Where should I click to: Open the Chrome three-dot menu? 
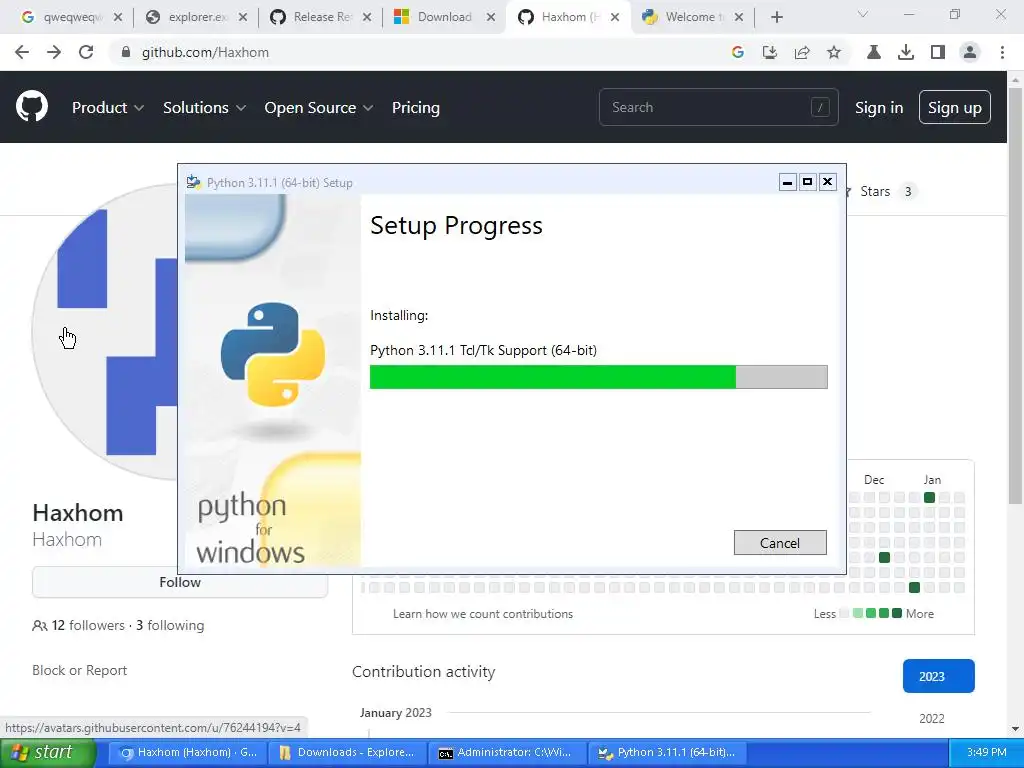(1002, 52)
